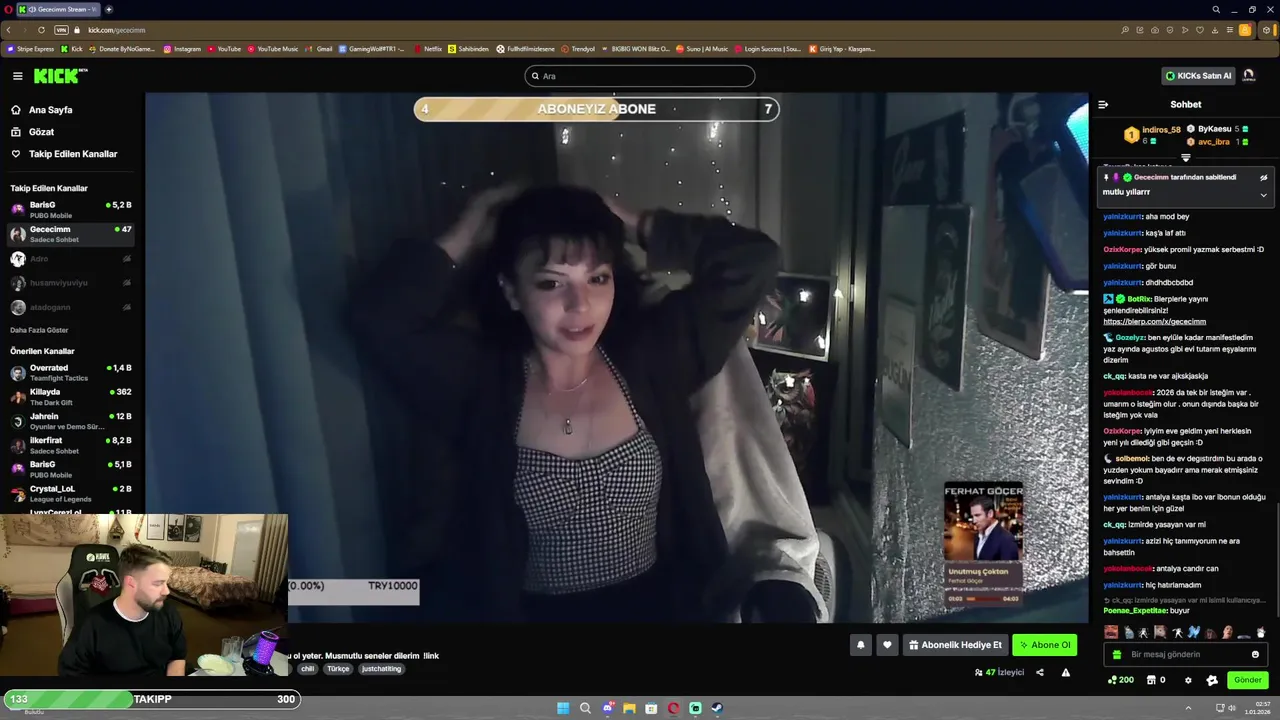Follow the channel with the heart button
1280x720 pixels.
pos(886,645)
